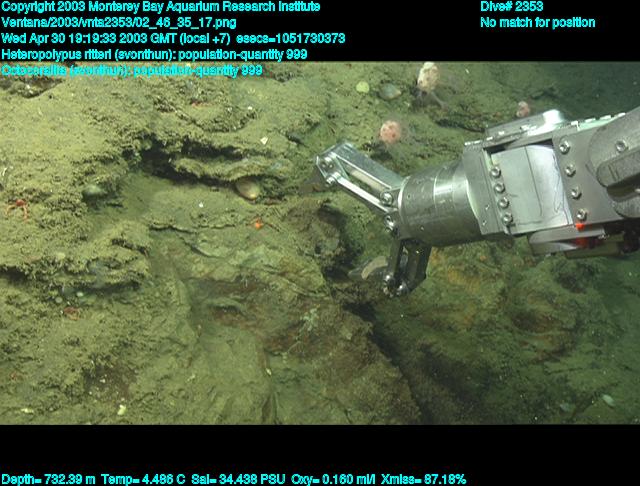Select the Xmiss= 87.18% reading
This screenshot has height=486, width=640.
click(x=424, y=479)
